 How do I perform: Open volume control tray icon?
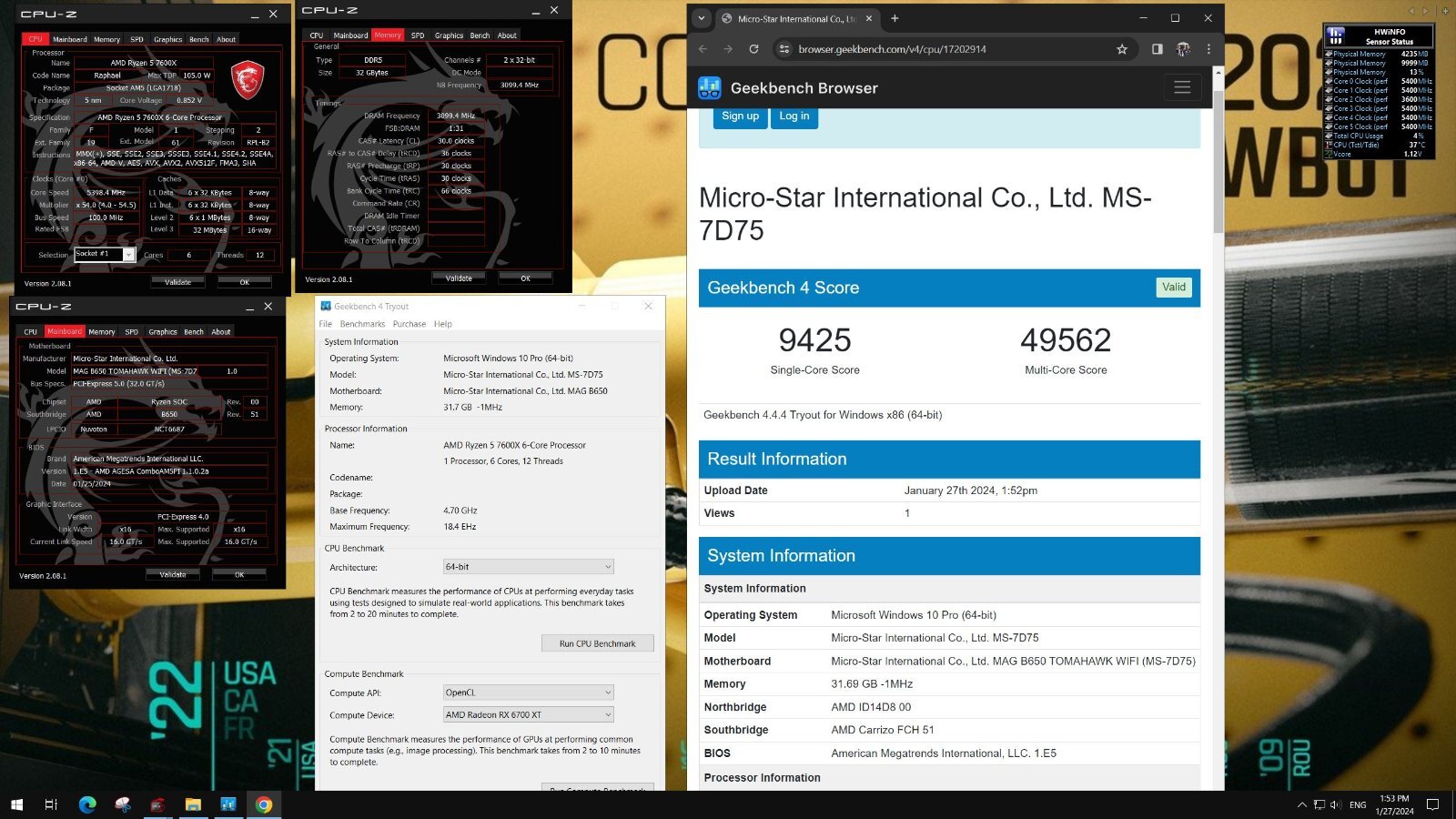point(1336,804)
